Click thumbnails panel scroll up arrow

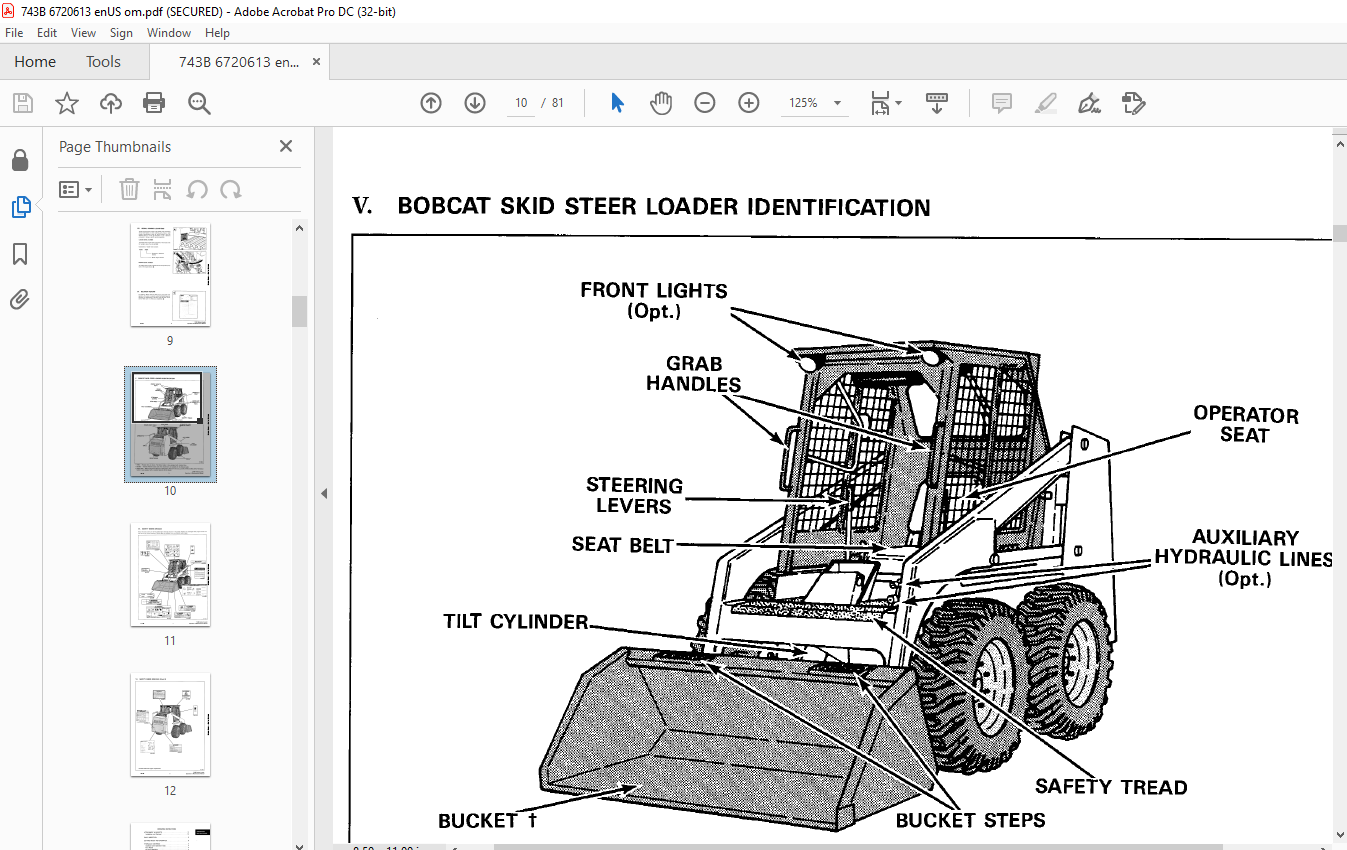pos(299,228)
